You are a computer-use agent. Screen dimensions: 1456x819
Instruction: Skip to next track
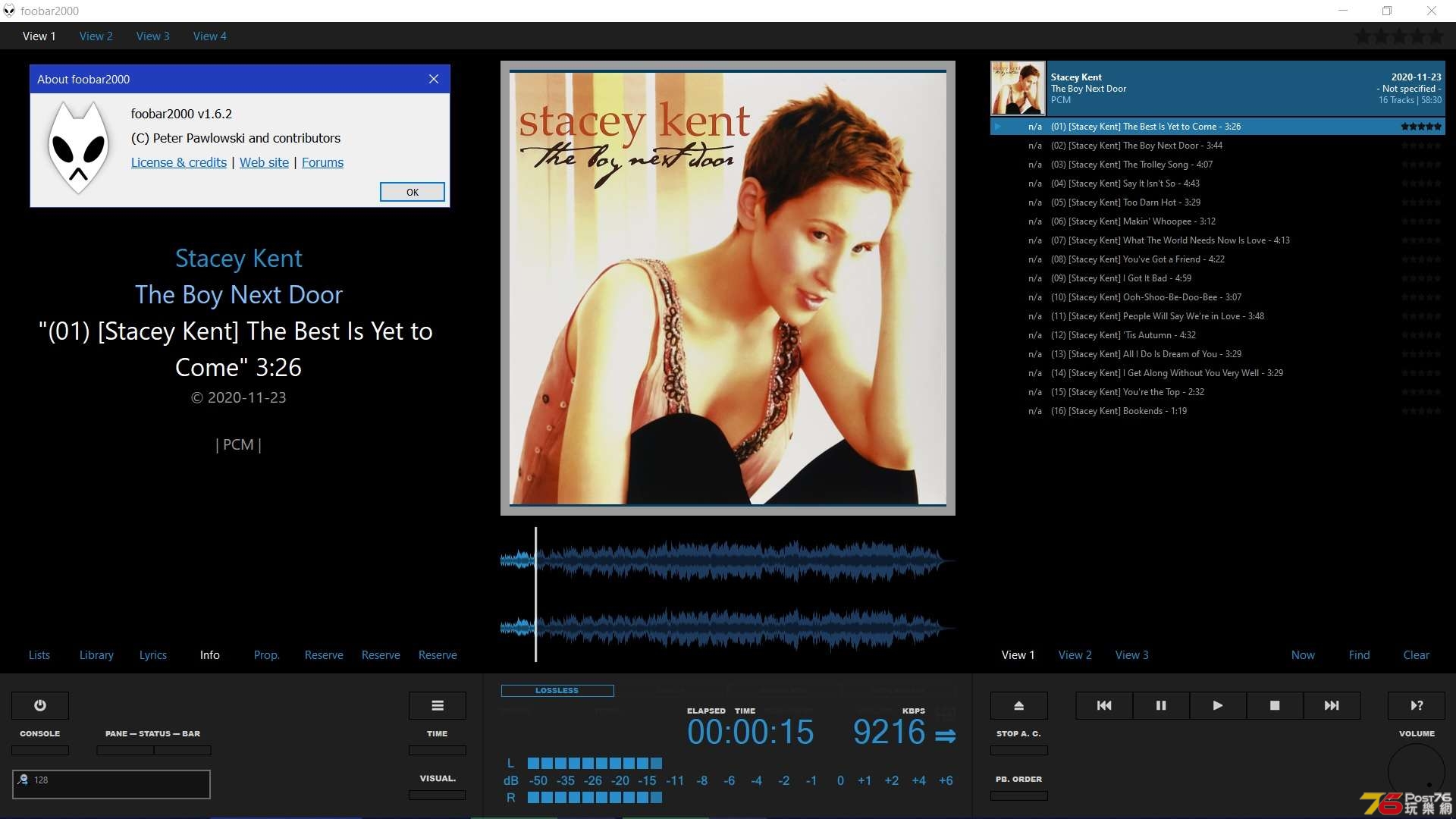click(x=1332, y=705)
